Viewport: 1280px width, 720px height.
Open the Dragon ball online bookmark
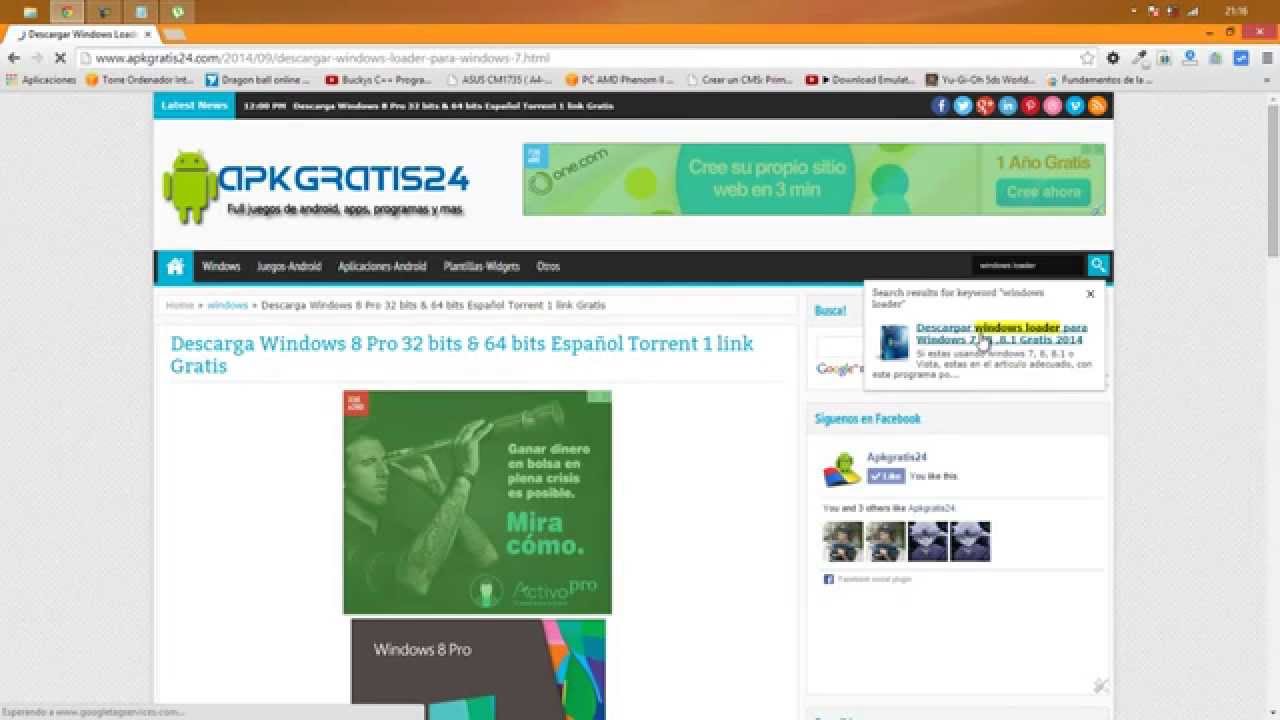258,80
